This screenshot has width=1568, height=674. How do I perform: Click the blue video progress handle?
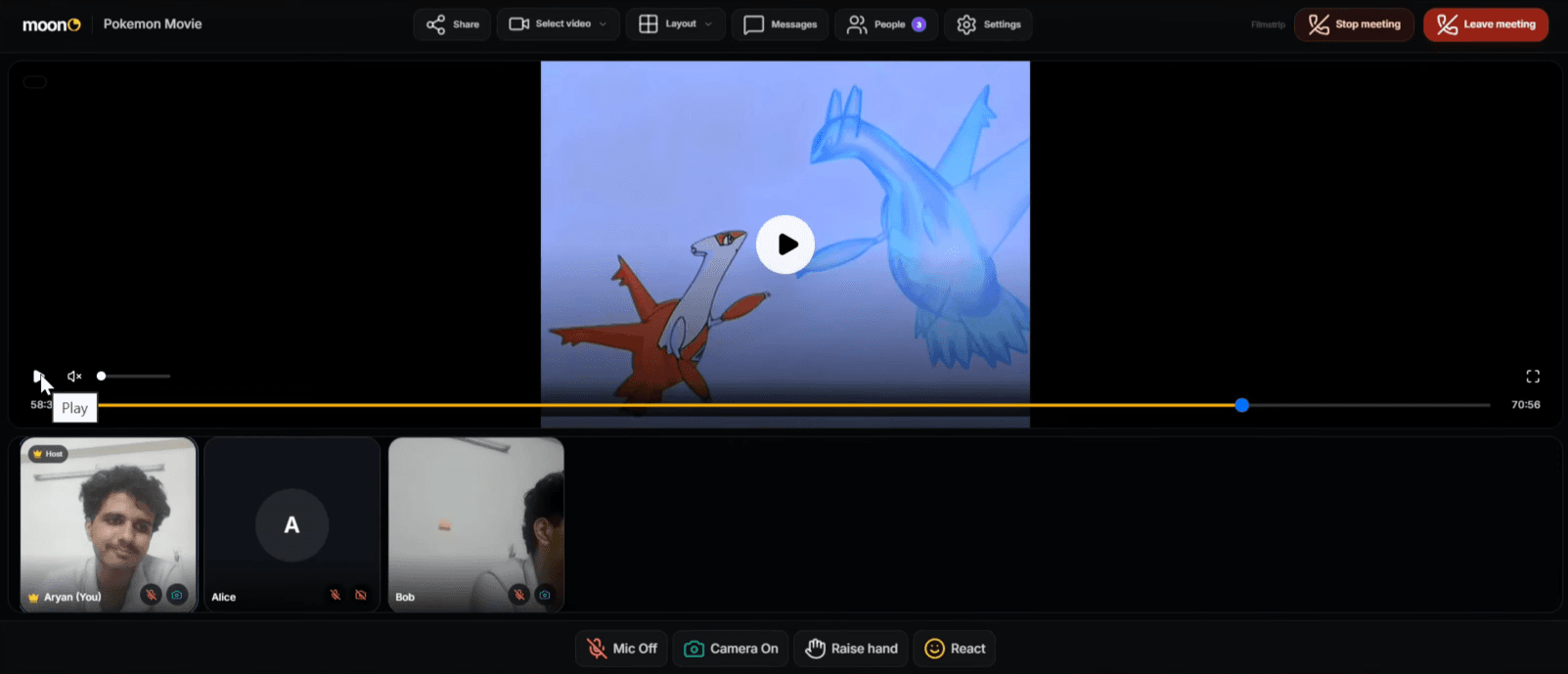[x=1241, y=405]
